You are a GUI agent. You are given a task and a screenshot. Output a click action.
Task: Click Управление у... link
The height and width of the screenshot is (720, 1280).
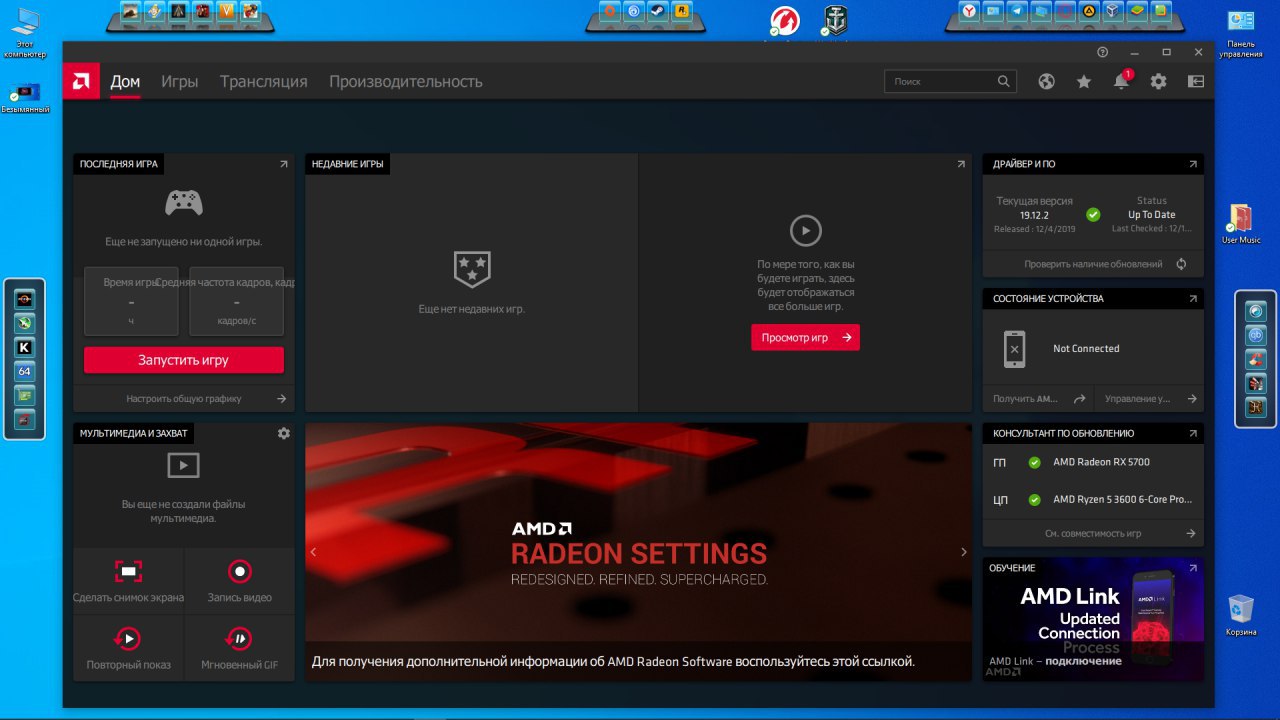tap(1149, 398)
